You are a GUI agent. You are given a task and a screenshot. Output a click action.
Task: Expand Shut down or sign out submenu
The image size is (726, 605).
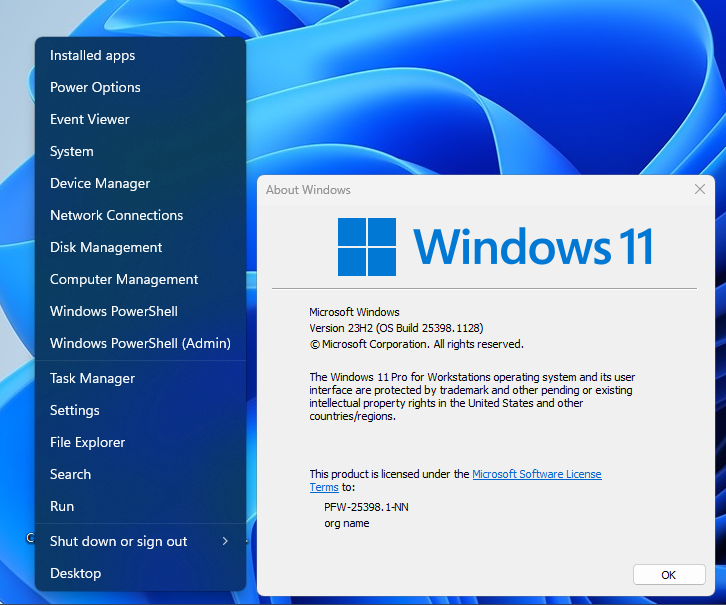(140, 541)
